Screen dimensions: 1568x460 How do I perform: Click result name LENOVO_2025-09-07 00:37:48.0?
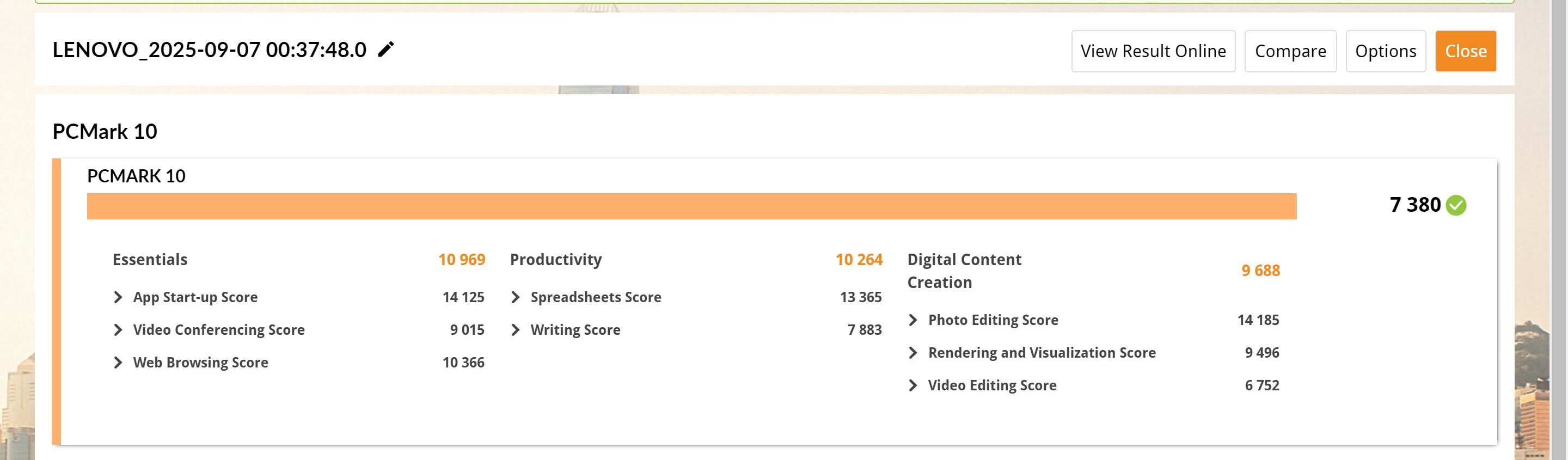(x=210, y=50)
